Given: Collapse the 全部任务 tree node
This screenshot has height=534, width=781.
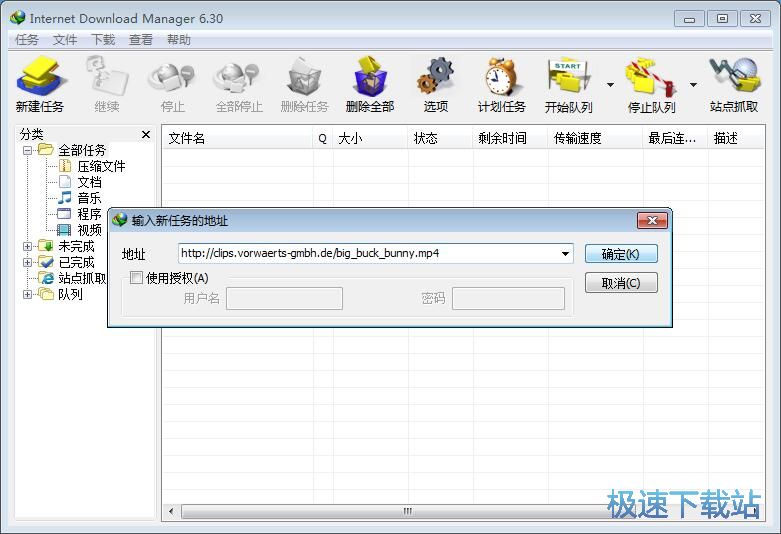Looking at the screenshot, I should pos(27,150).
